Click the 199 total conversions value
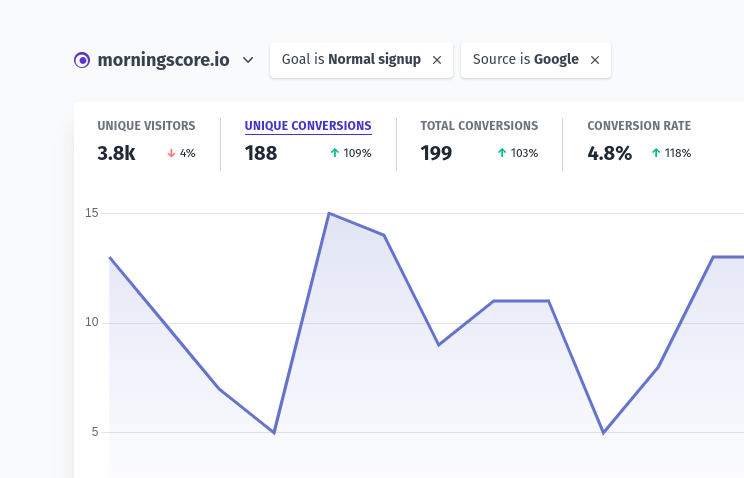 coord(436,153)
